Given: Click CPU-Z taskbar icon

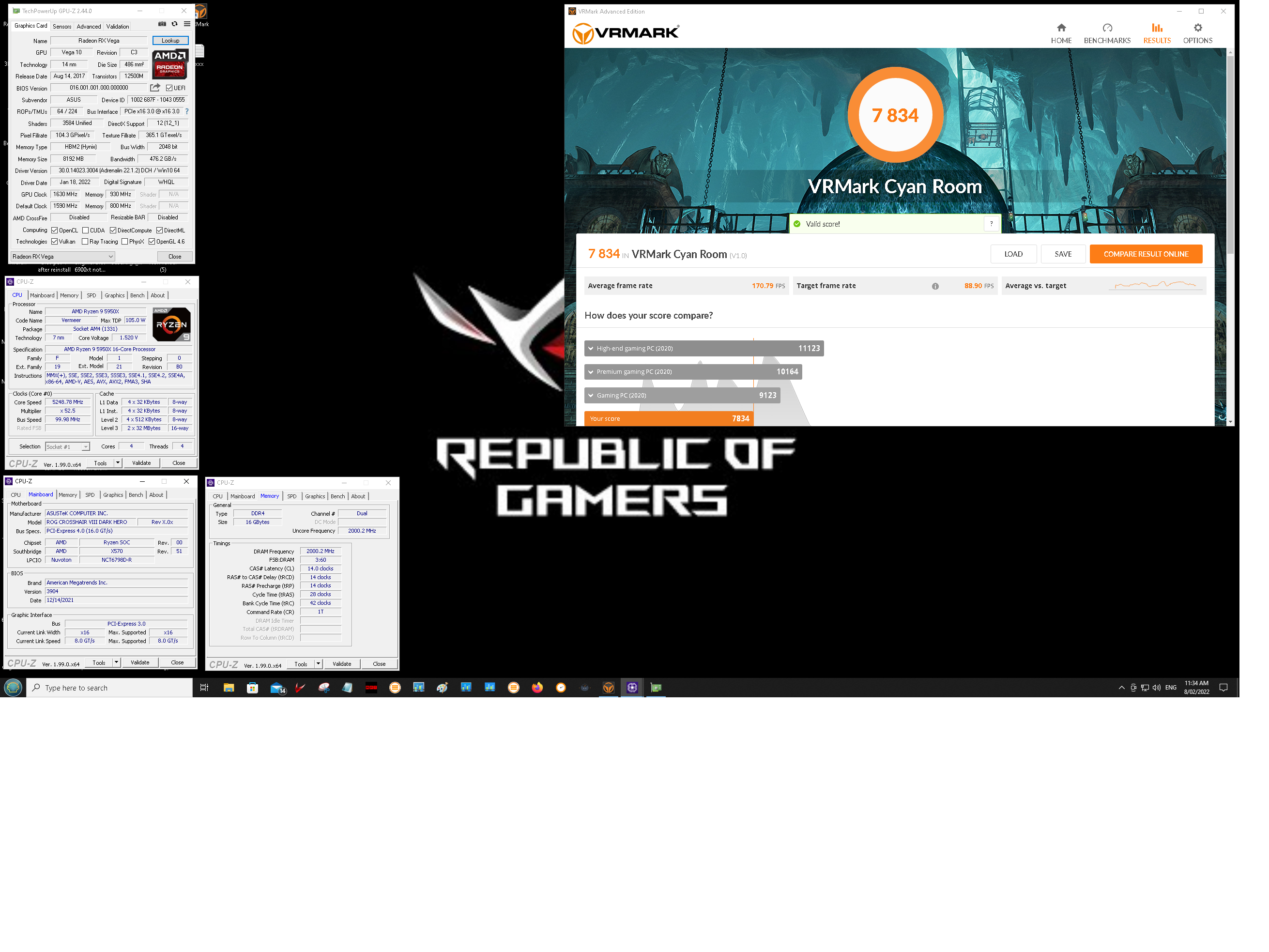Looking at the screenshot, I should [x=632, y=688].
